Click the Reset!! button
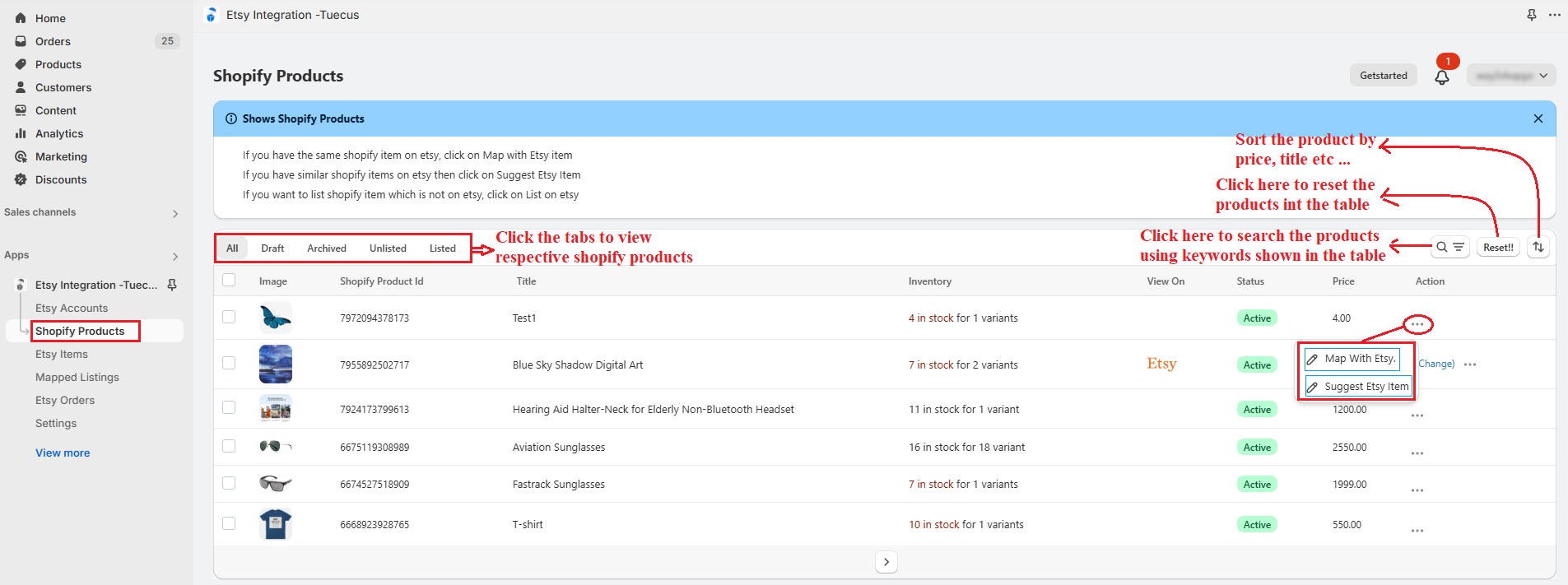 [x=1498, y=247]
